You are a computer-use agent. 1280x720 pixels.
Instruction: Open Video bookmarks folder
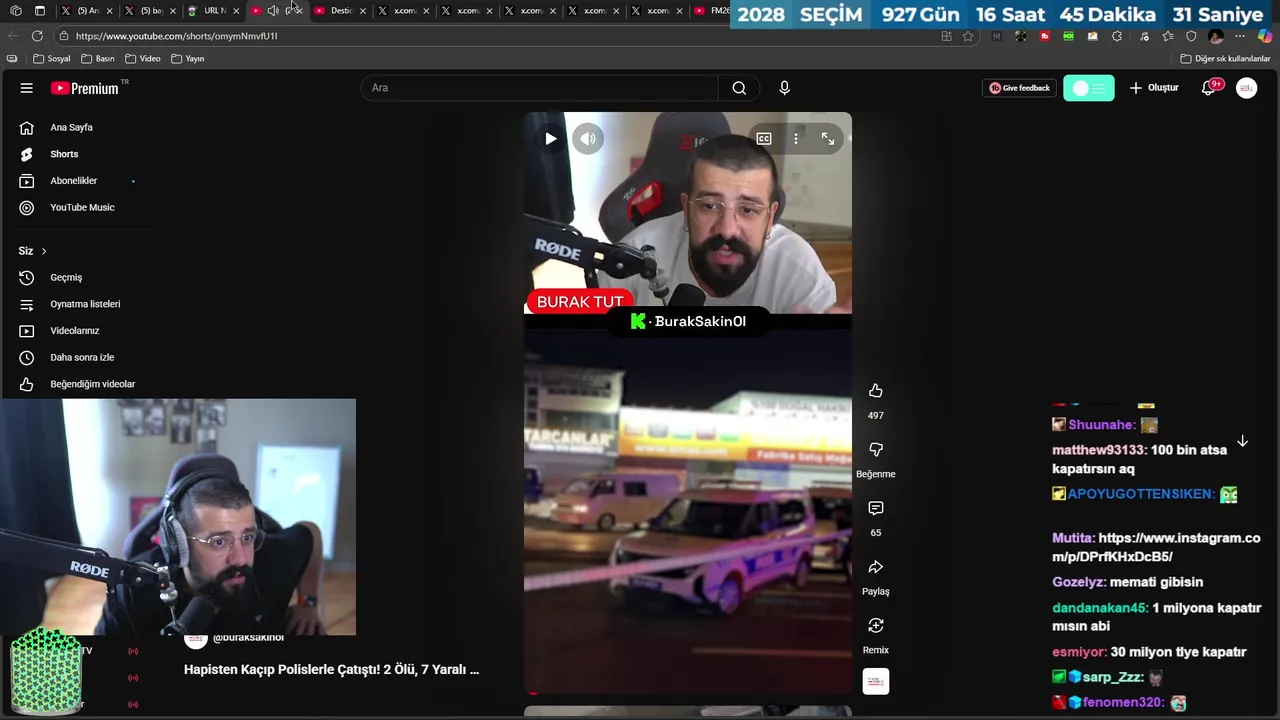click(x=143, y=59)
